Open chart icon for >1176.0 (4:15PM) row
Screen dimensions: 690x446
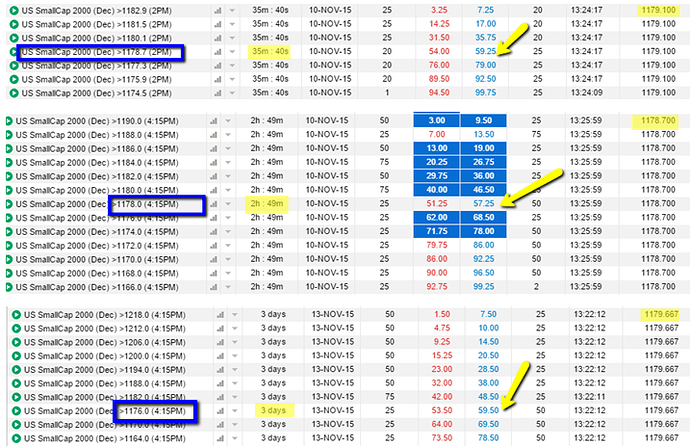(220, 411)
